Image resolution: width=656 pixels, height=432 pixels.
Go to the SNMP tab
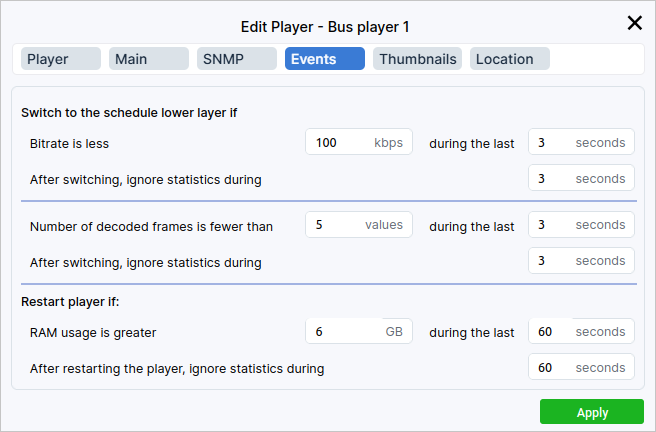pos(236,59)
